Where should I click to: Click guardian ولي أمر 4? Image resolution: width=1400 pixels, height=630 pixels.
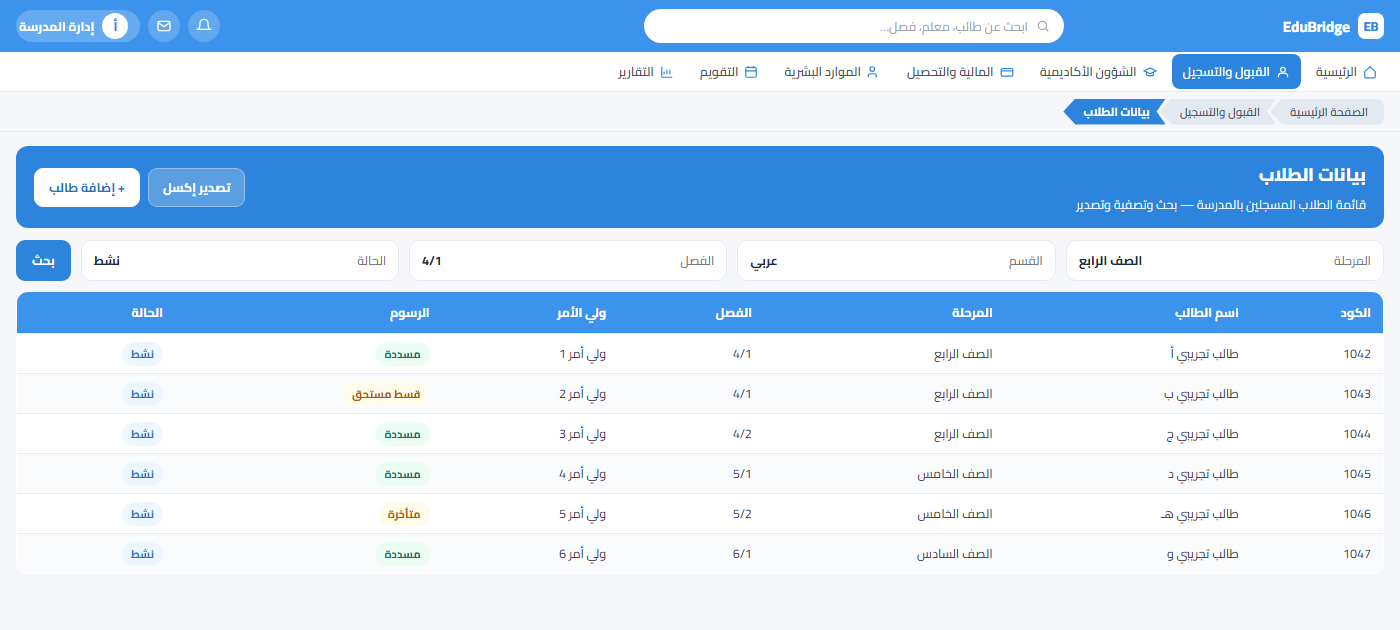(x=583, y=474)
